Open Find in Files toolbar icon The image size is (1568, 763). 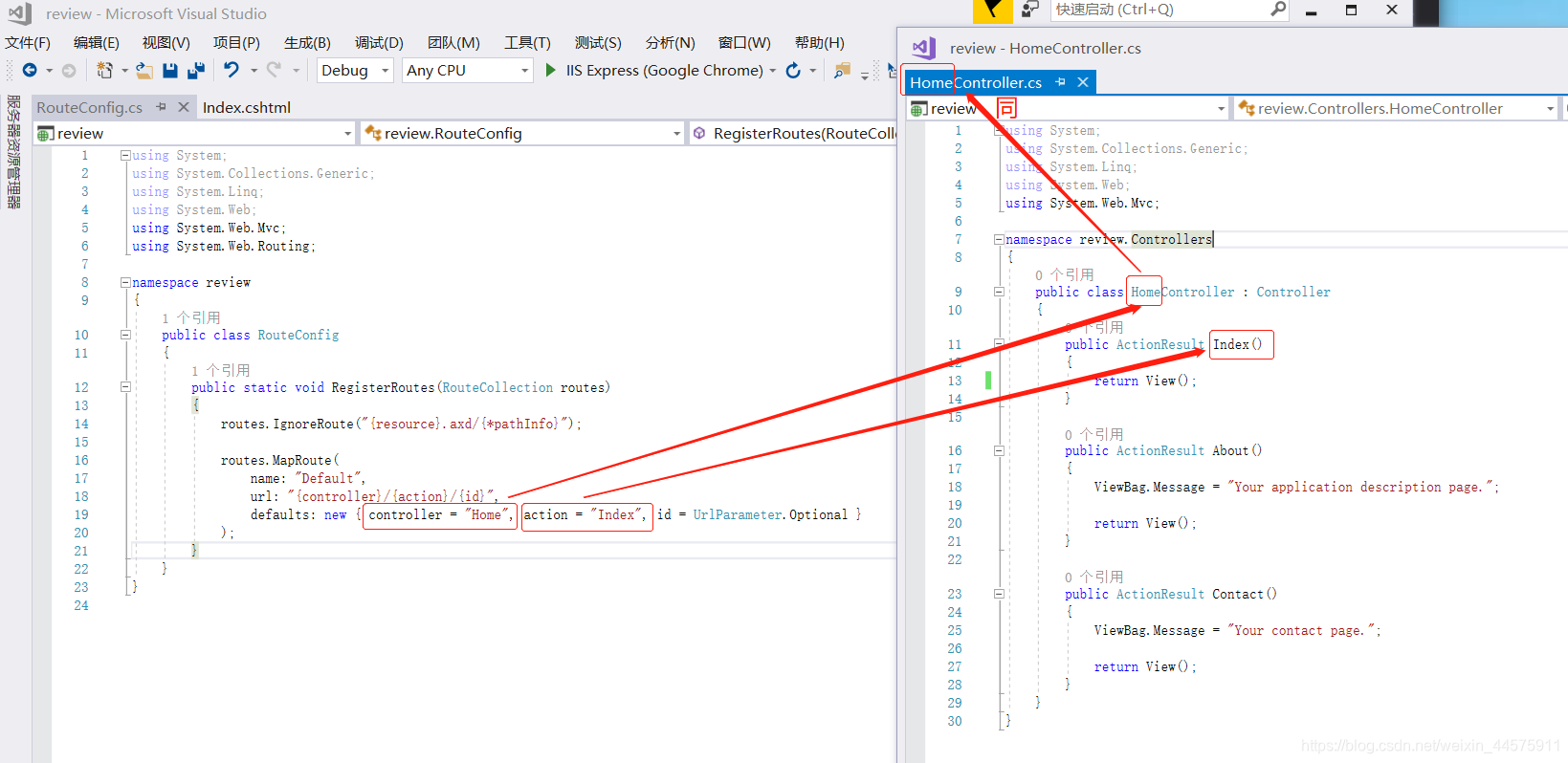[842, 70]
